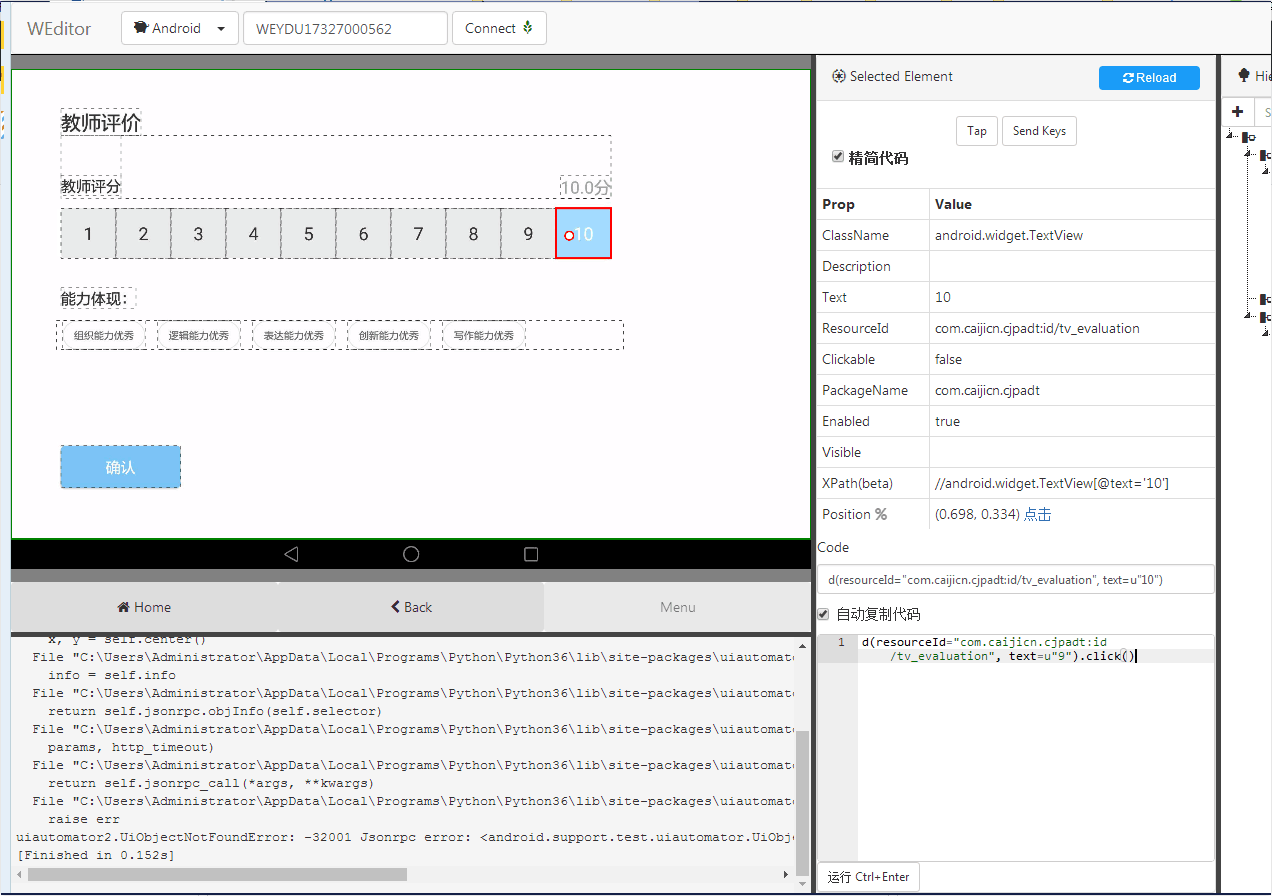1272x896 pixels.
Task: Open the Android platform dropdown
Action: click(x=222, y=28)
